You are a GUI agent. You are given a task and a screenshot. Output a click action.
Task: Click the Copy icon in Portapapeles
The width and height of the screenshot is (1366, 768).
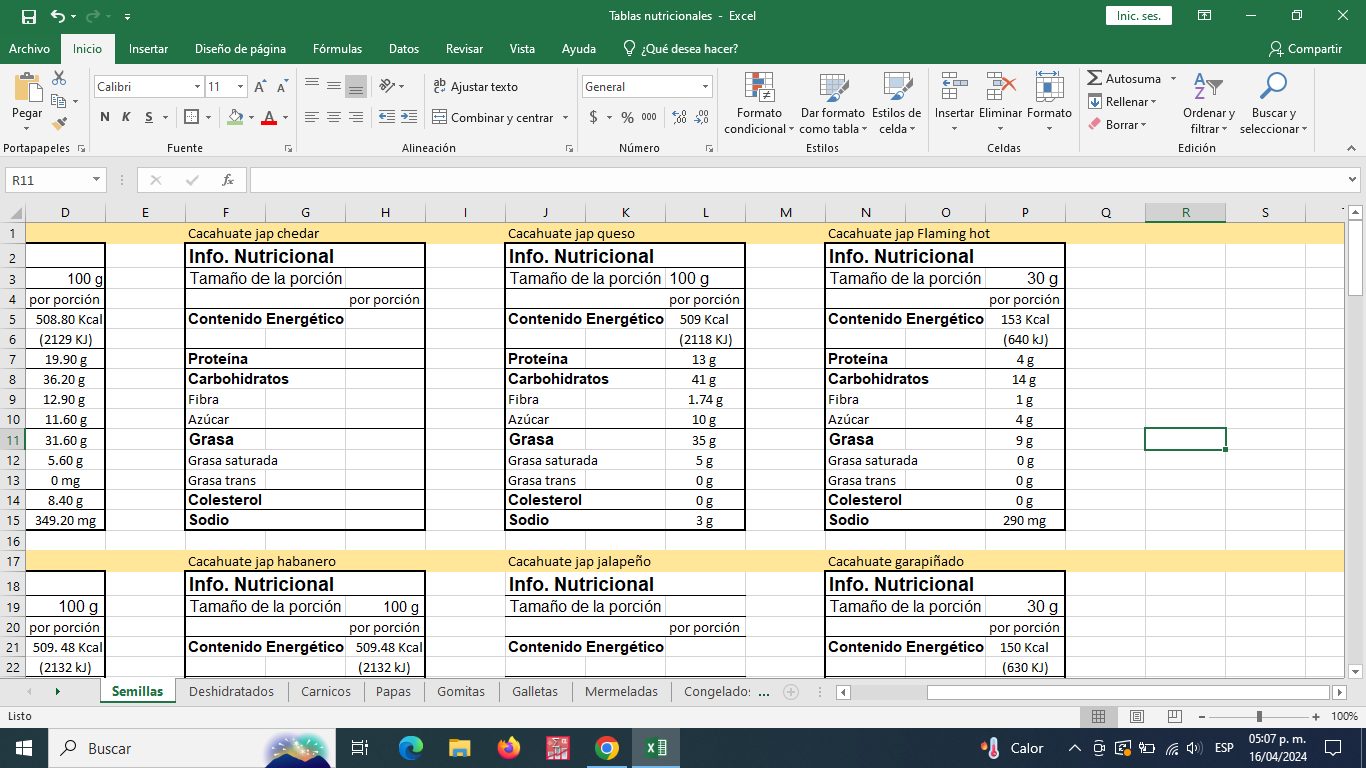pyautogui.click(x=59, y=101)
